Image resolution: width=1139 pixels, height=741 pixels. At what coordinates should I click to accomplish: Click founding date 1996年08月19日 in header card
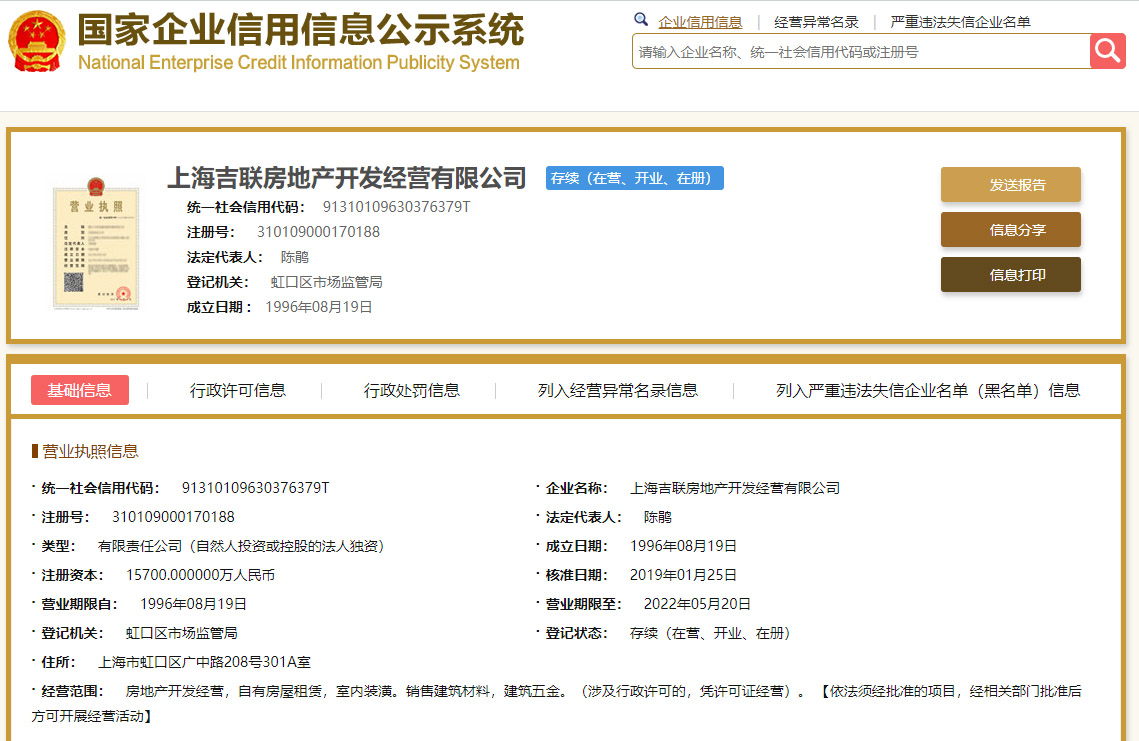point(318,307)
